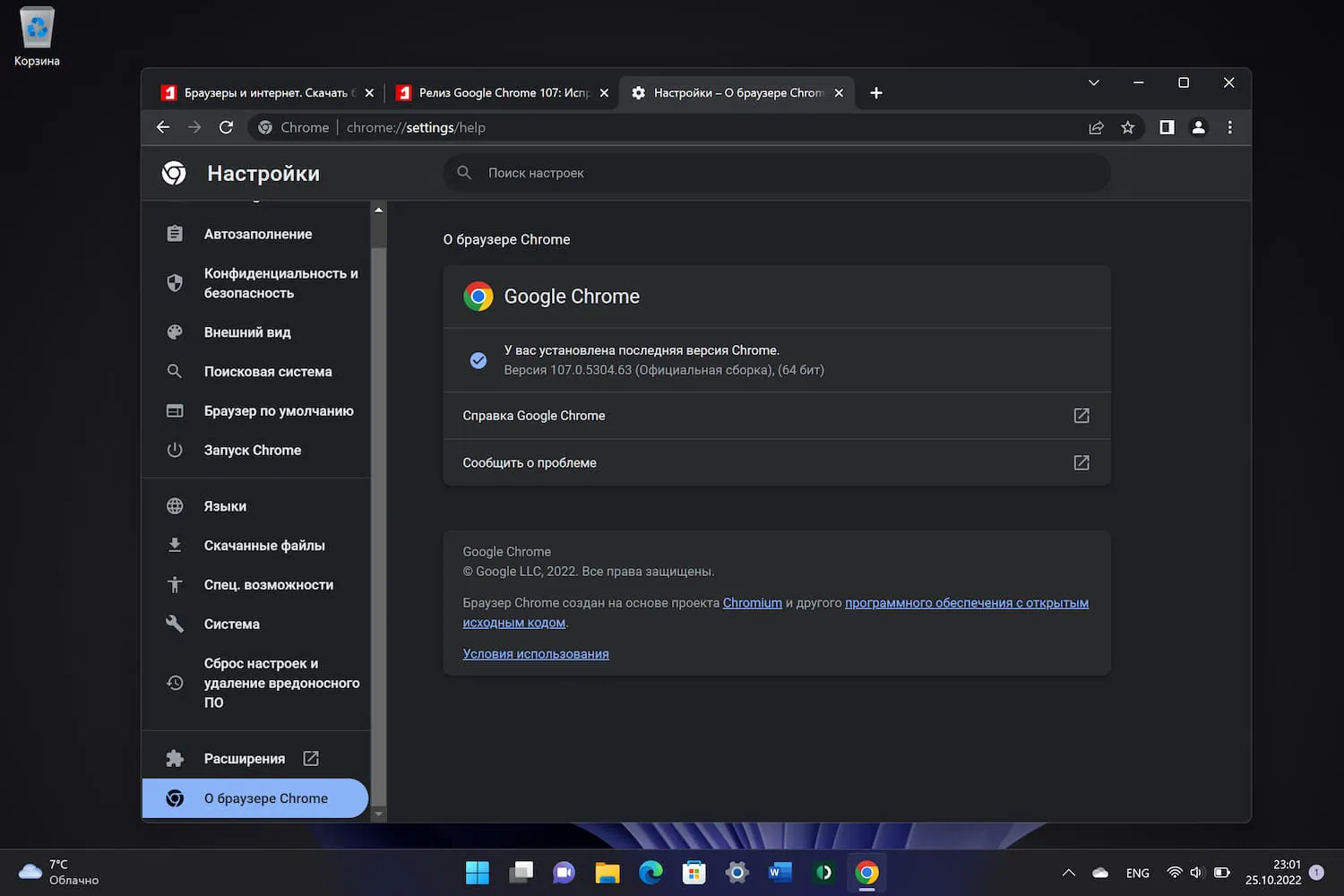Open 'Сброс настроек и удаление вредоносного ПО'
Screen dimensions: 1344x896
256,683
